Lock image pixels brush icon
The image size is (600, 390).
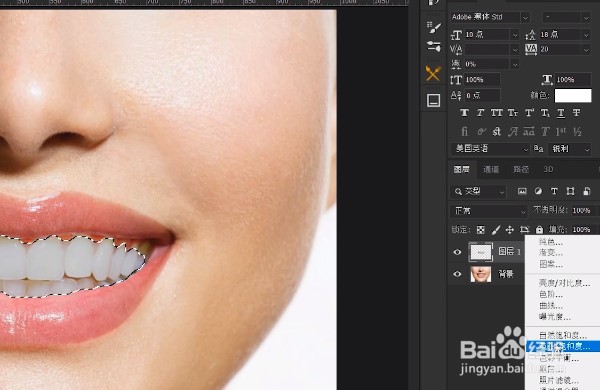pyautogui.click(x=496, y=230)
